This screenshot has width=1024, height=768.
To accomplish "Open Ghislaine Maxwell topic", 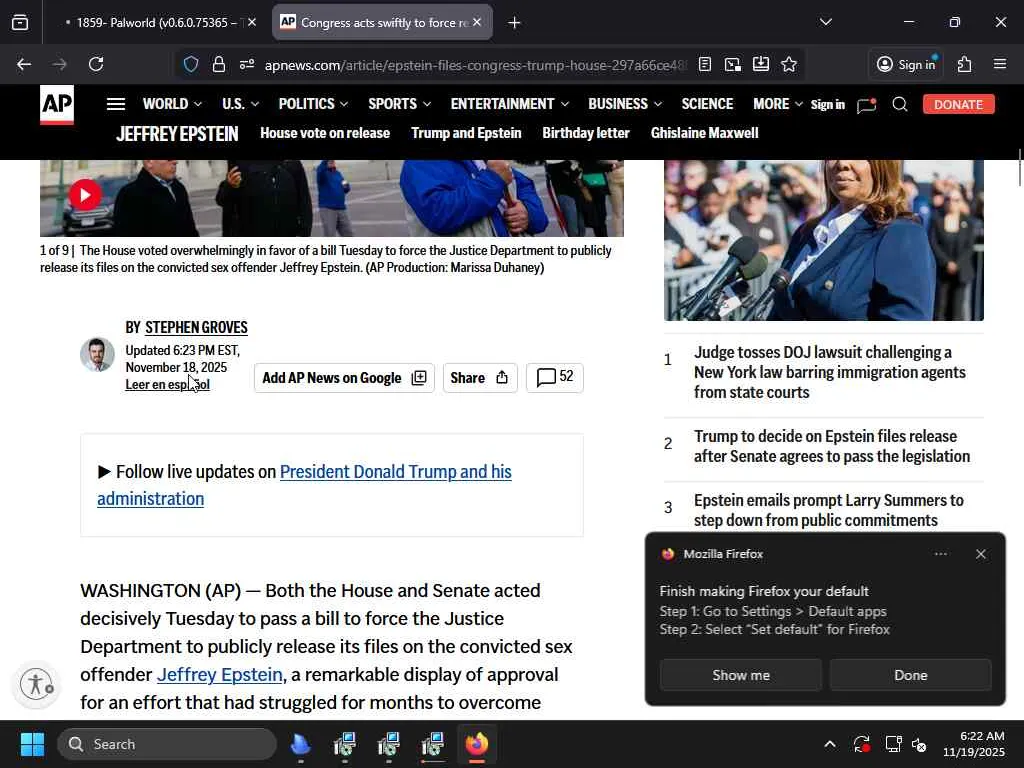I will point(704,133).
